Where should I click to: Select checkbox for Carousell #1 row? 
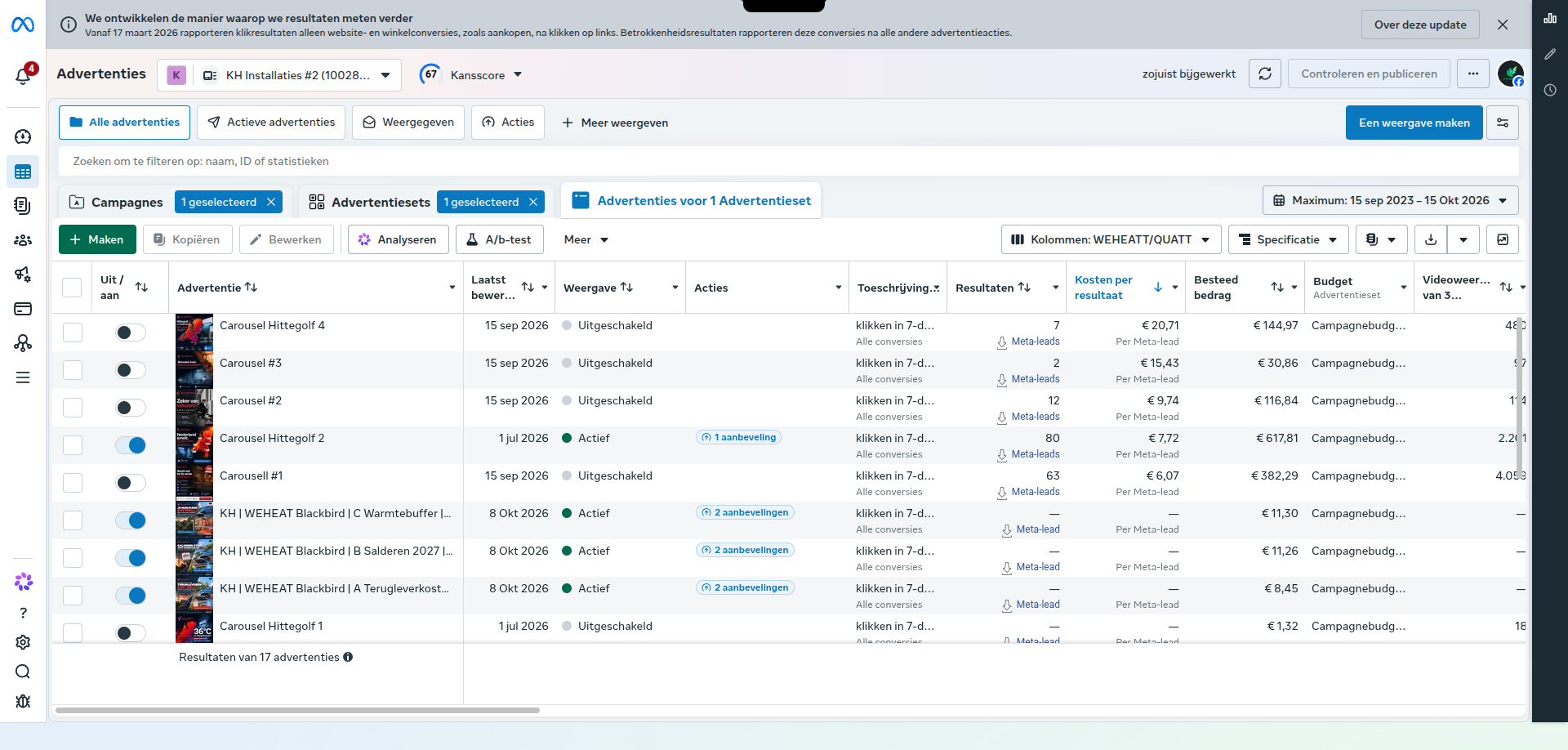pos(73,483)
